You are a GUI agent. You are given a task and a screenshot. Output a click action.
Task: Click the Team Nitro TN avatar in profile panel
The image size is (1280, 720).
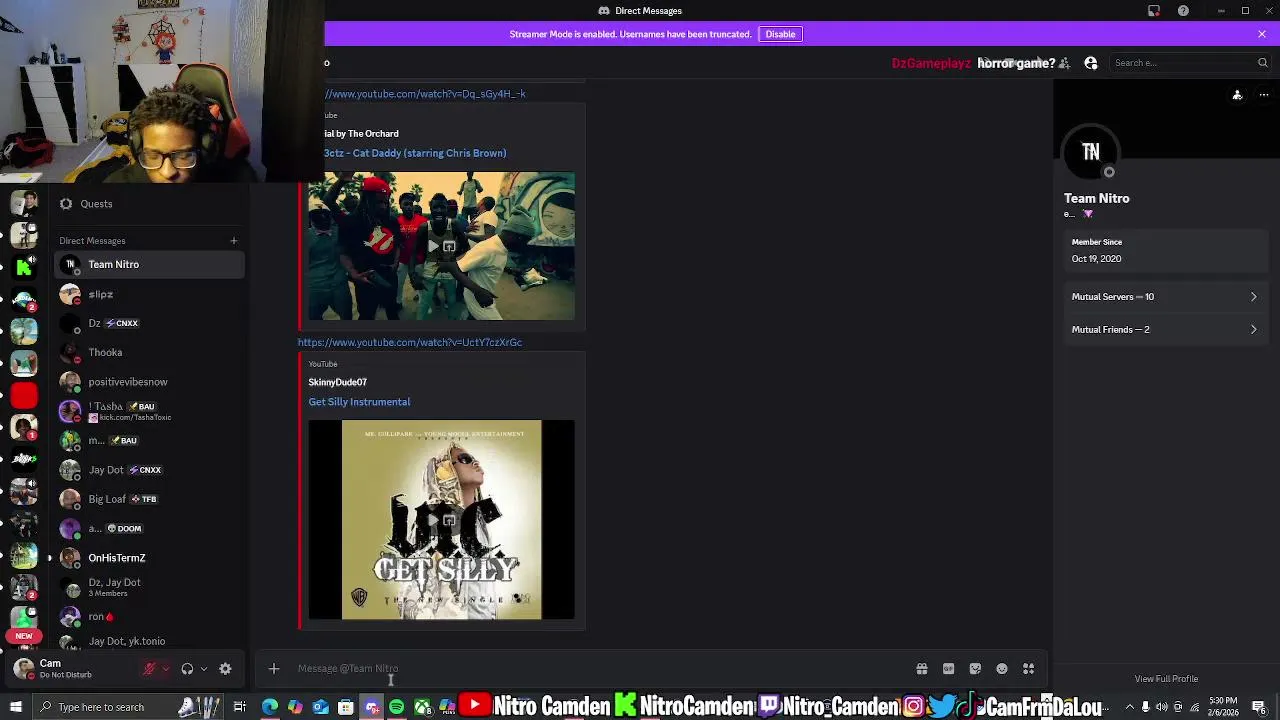coord(1091,152)
